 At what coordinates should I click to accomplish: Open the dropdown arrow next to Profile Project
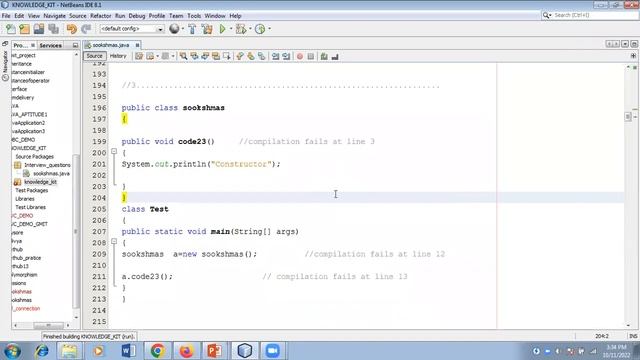269,29
